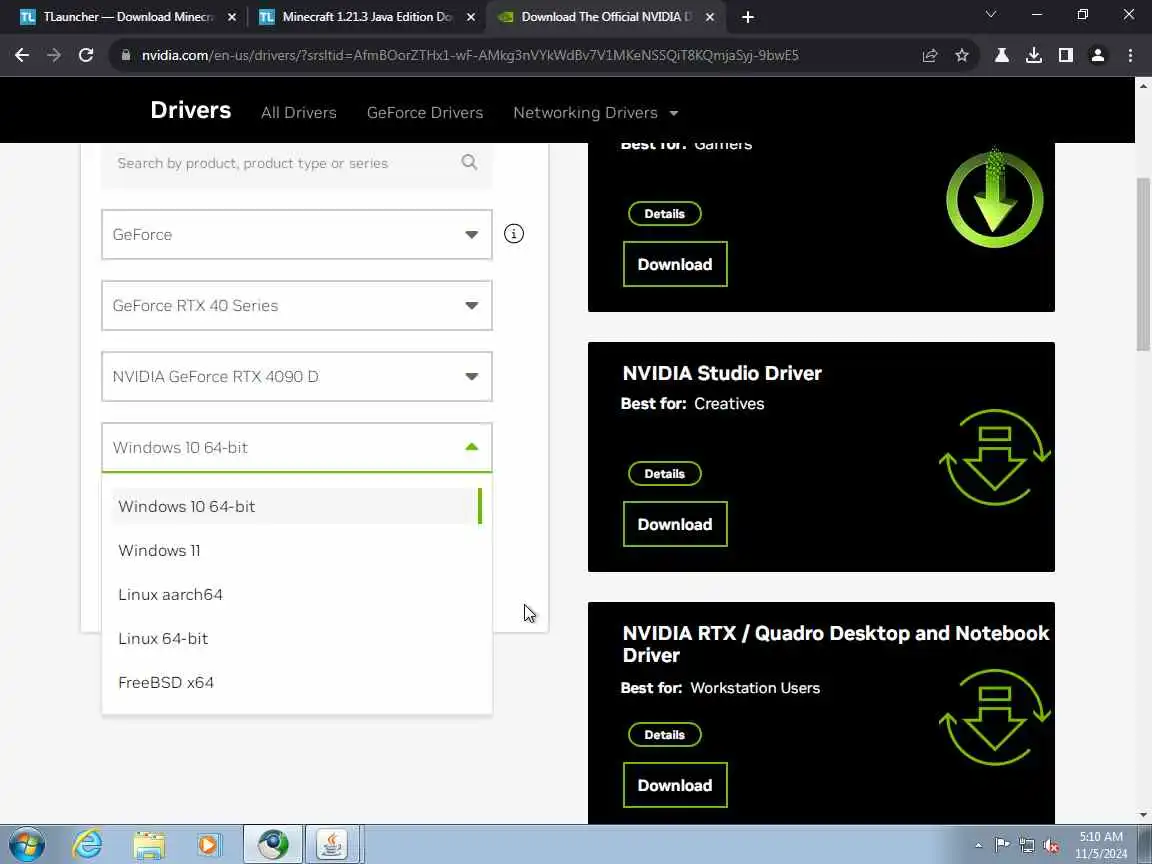Close the Minecraft 1.21.3 tab

click(471, 17)
